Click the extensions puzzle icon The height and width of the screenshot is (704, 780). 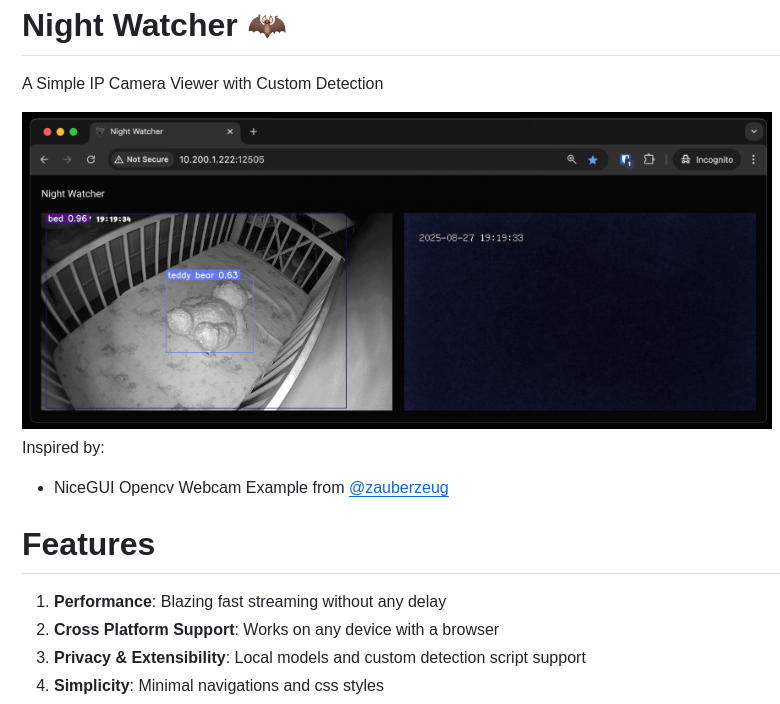pos(649,160)
